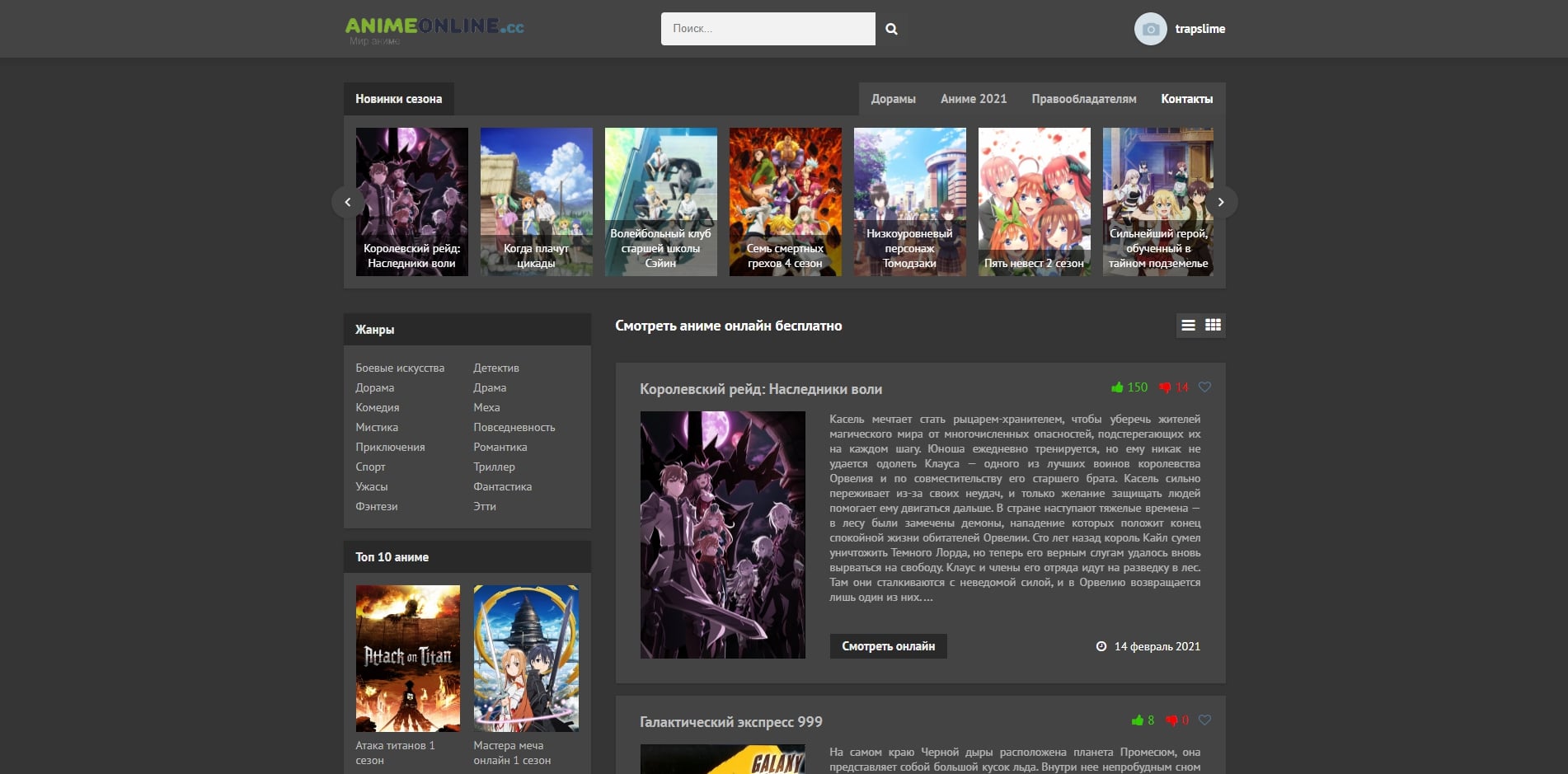Open Низкоуровневый персонаж Томодзаки poster
This screenshot has width=1568, height=774.
pos(909,202)
